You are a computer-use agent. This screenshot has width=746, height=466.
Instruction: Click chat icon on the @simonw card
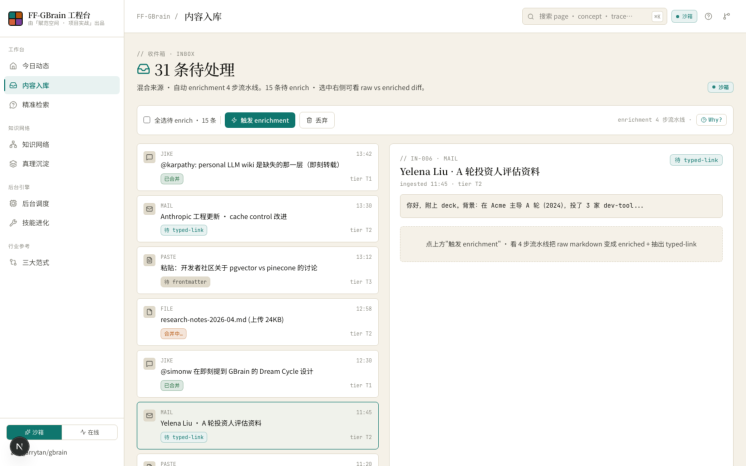coord(149,364)
